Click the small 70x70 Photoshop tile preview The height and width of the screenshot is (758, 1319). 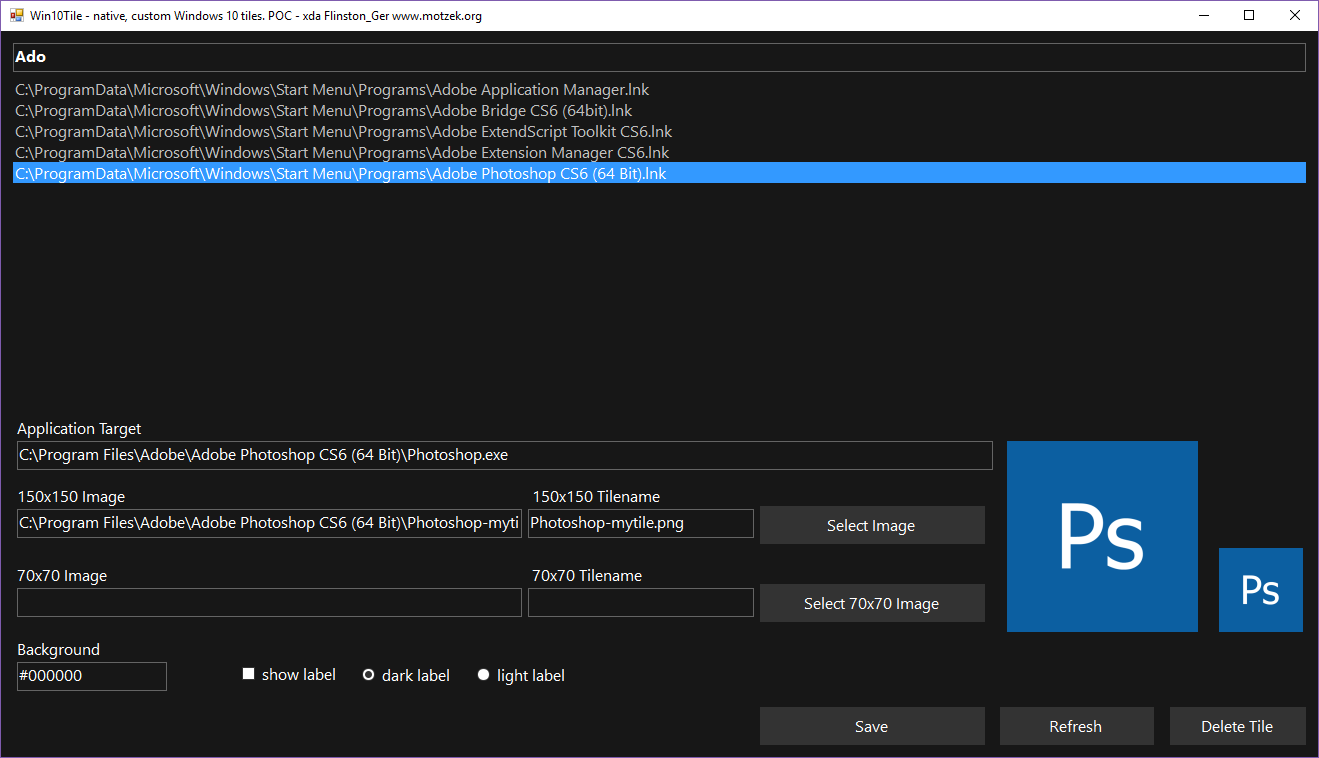[1260, 589]
